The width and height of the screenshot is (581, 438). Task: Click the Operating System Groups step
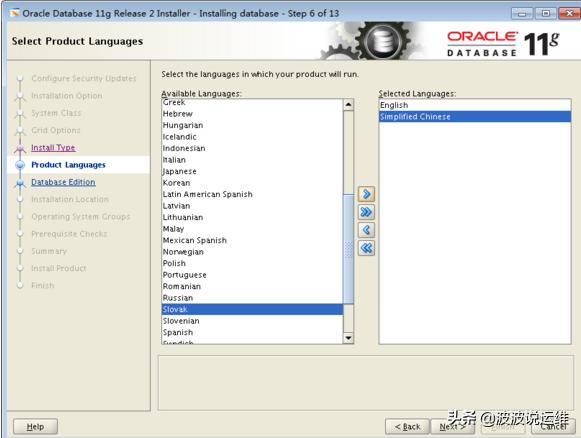pyautogui.click(x=81, y=216)
